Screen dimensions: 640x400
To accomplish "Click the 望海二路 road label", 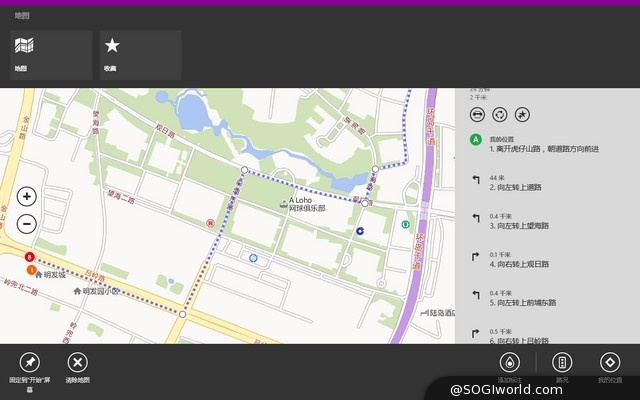I will point(121,196).
